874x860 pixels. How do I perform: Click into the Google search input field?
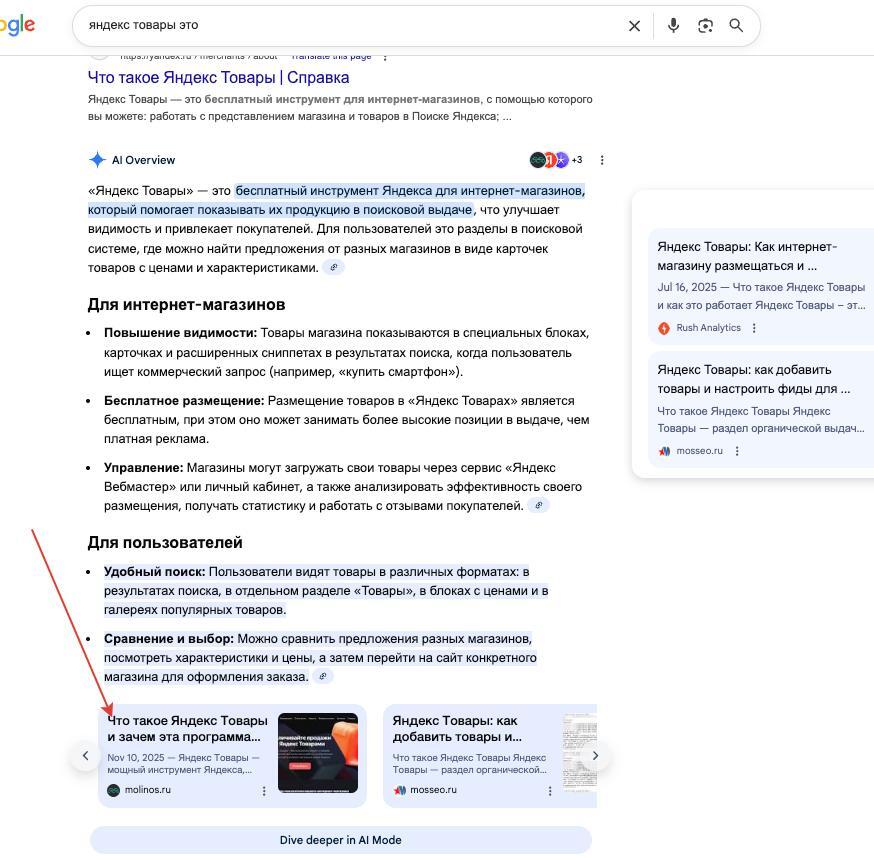[350, 26]
